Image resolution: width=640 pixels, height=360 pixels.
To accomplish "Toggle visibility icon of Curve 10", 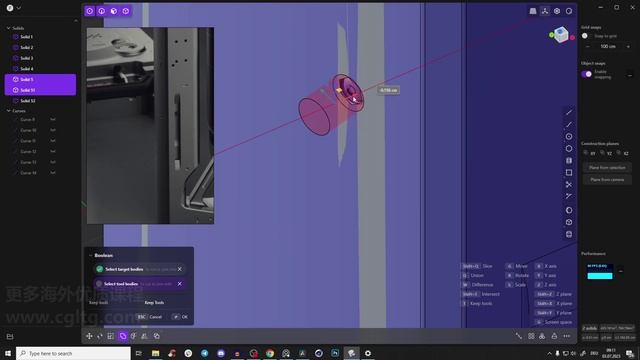I will click(53, 130).
